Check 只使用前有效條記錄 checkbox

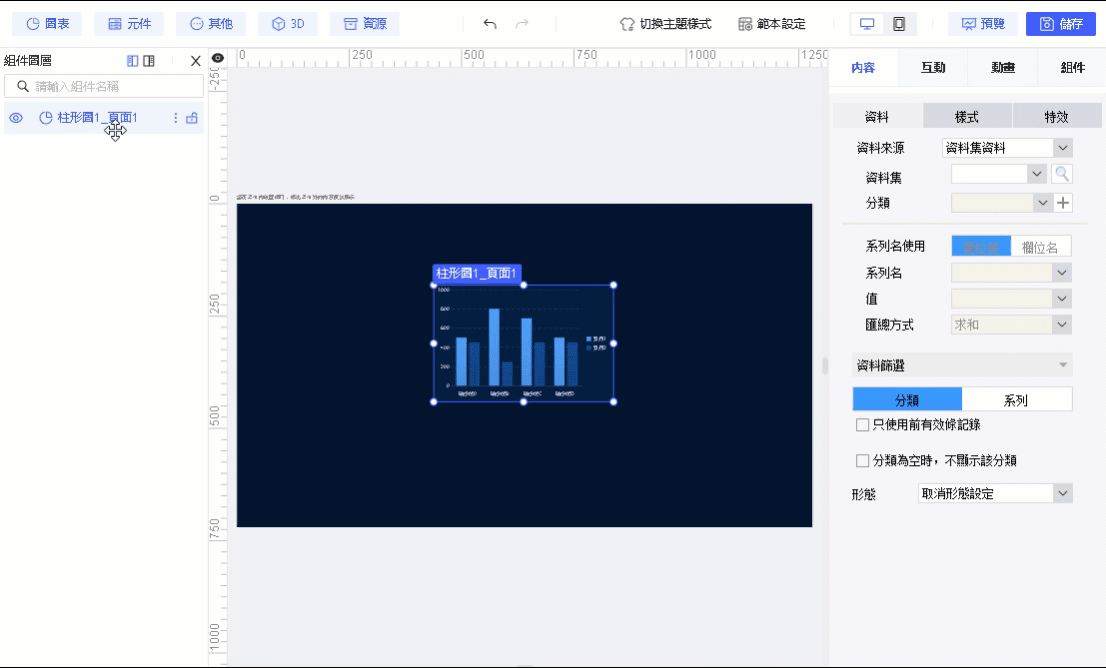point(862,425)
